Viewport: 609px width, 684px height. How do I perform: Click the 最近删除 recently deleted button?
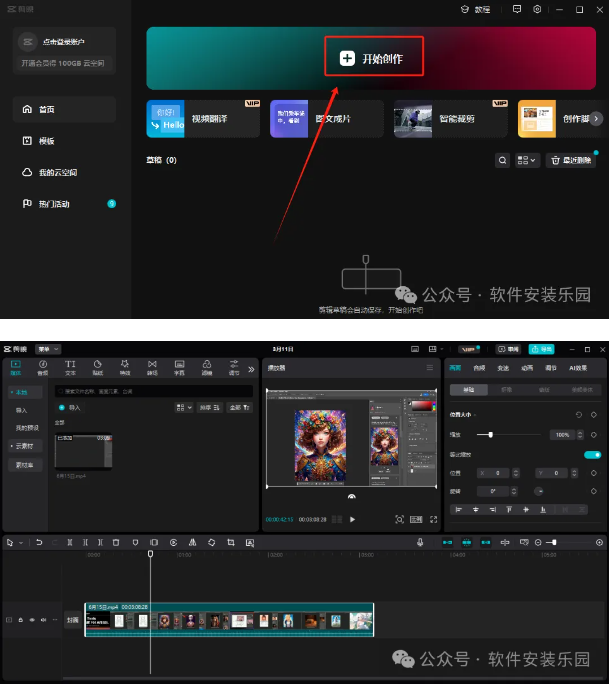coord(571,160)
